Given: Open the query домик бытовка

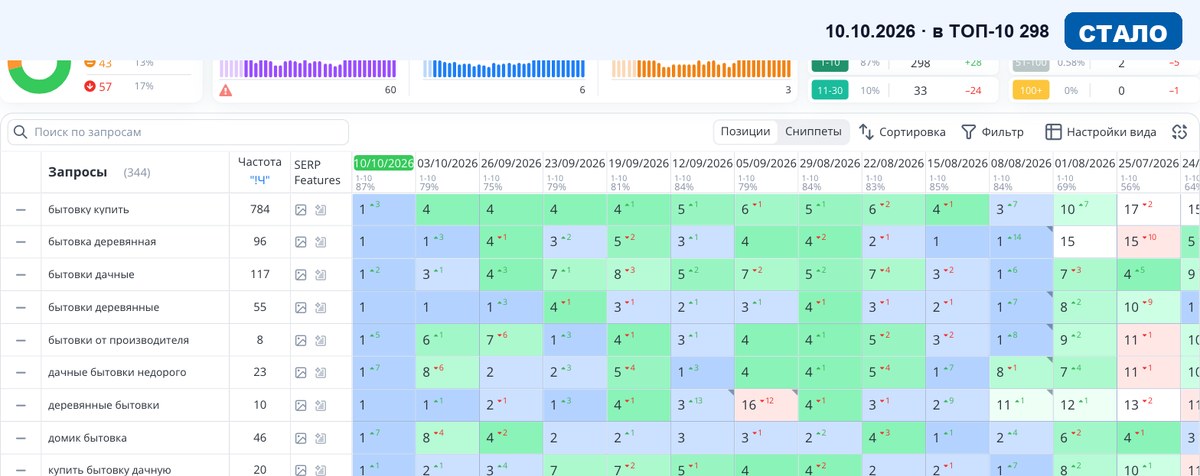Looking at the screenshot, I should pyautogui.click(x=87, y=438).
